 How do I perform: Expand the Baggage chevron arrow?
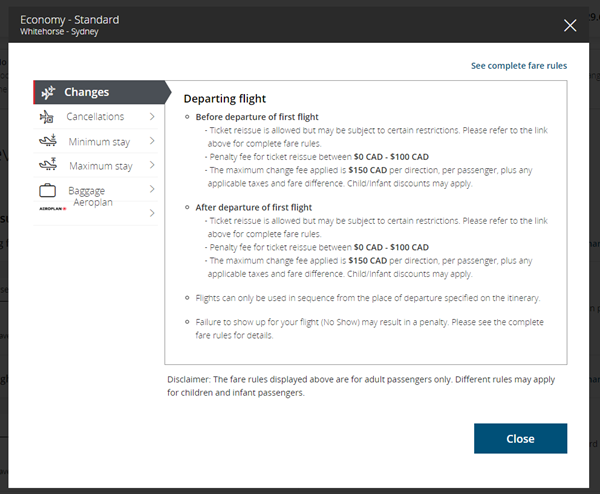click(x=152, y=189)
